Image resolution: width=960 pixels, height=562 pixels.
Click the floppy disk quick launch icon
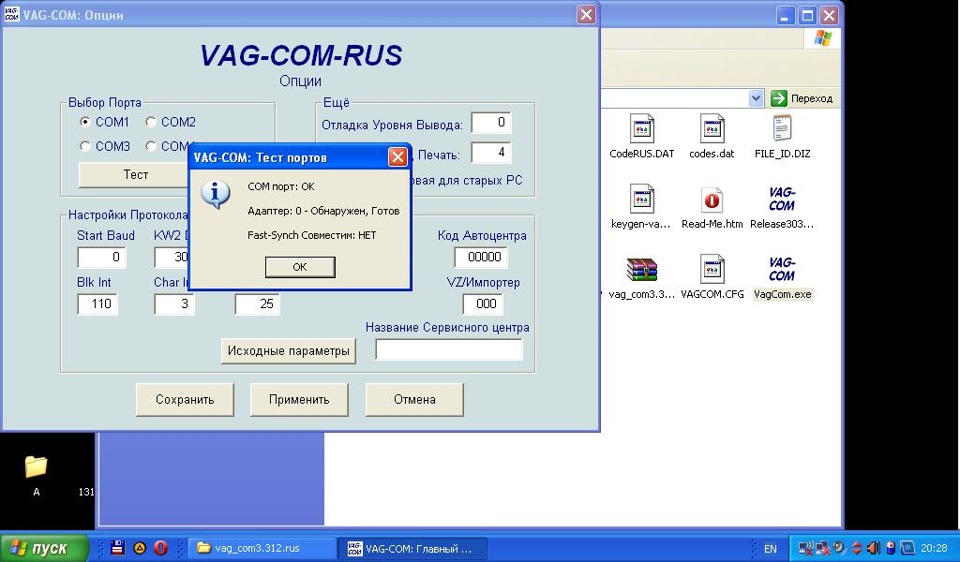point(117,548)
